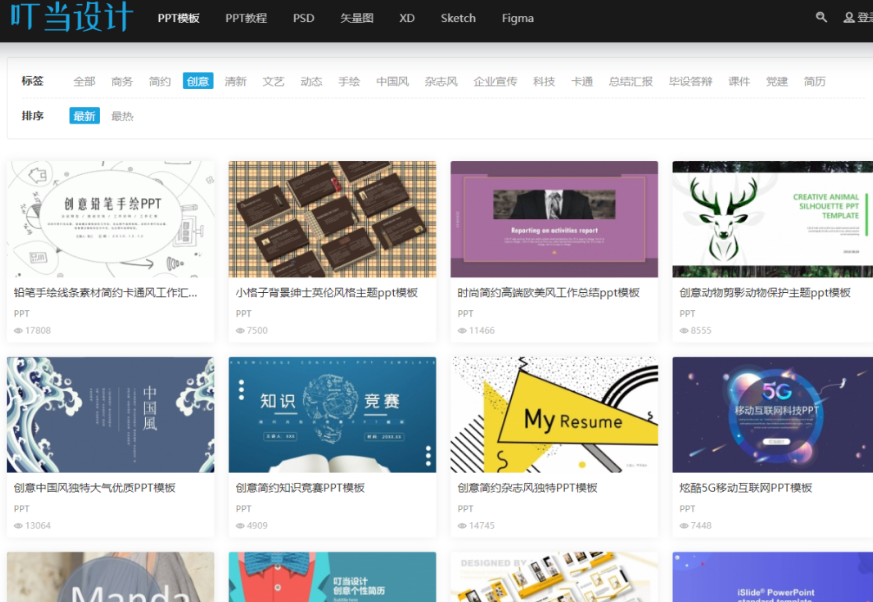Open the green deer silhouette template thumbnail

pyautogui.click(x=775, y=219)
